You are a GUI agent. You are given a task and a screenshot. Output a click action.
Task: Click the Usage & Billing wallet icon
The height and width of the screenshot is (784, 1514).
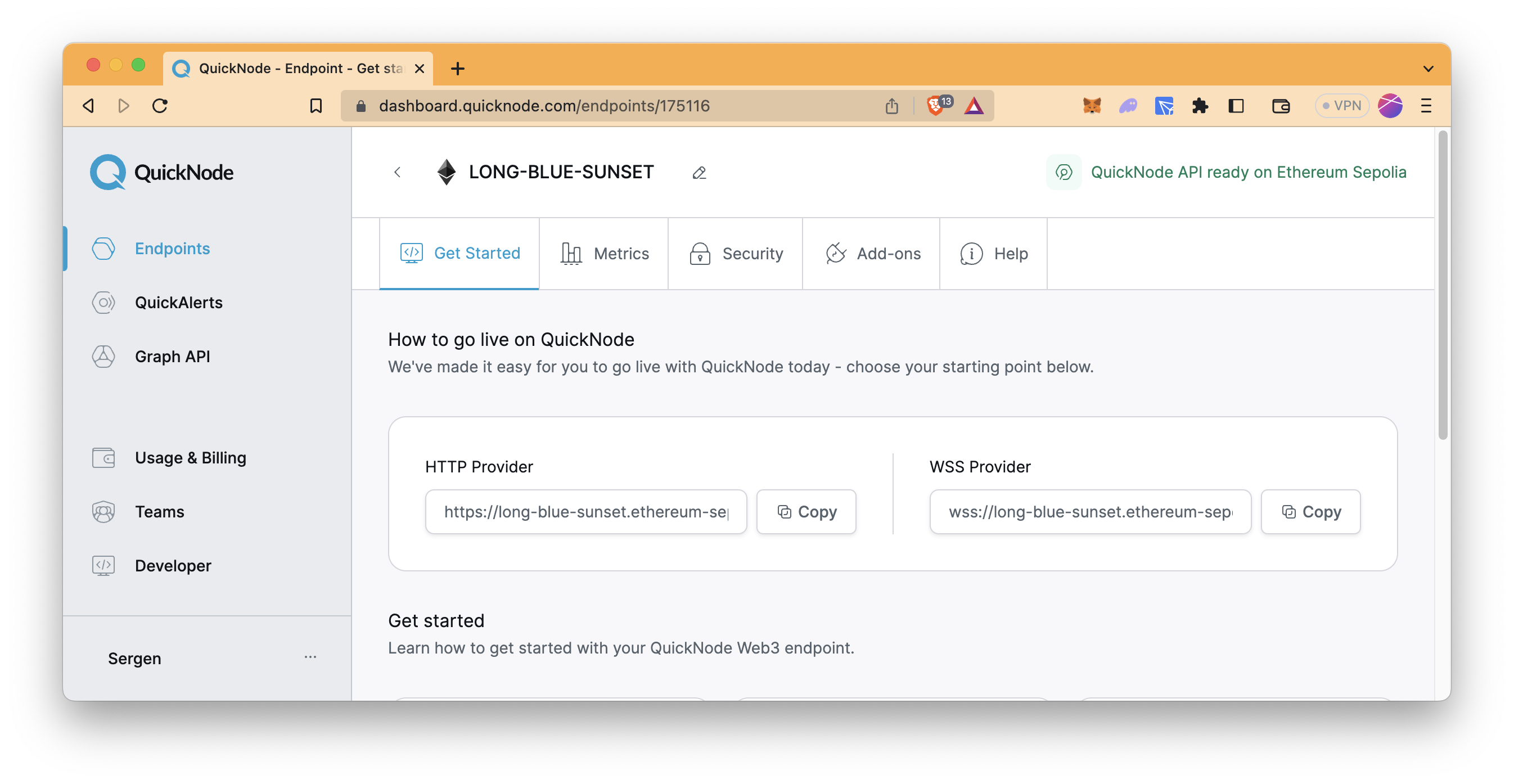coord(103,458)
